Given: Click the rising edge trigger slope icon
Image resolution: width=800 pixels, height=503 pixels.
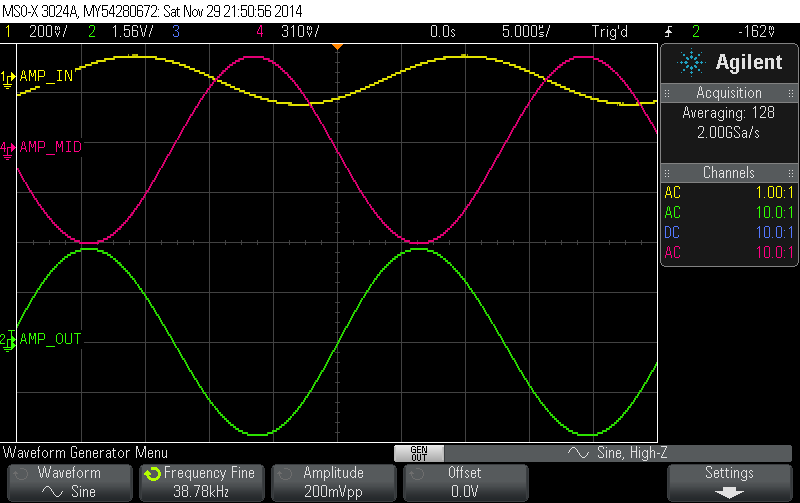Looking at the screenshot, I should [668, 32].
